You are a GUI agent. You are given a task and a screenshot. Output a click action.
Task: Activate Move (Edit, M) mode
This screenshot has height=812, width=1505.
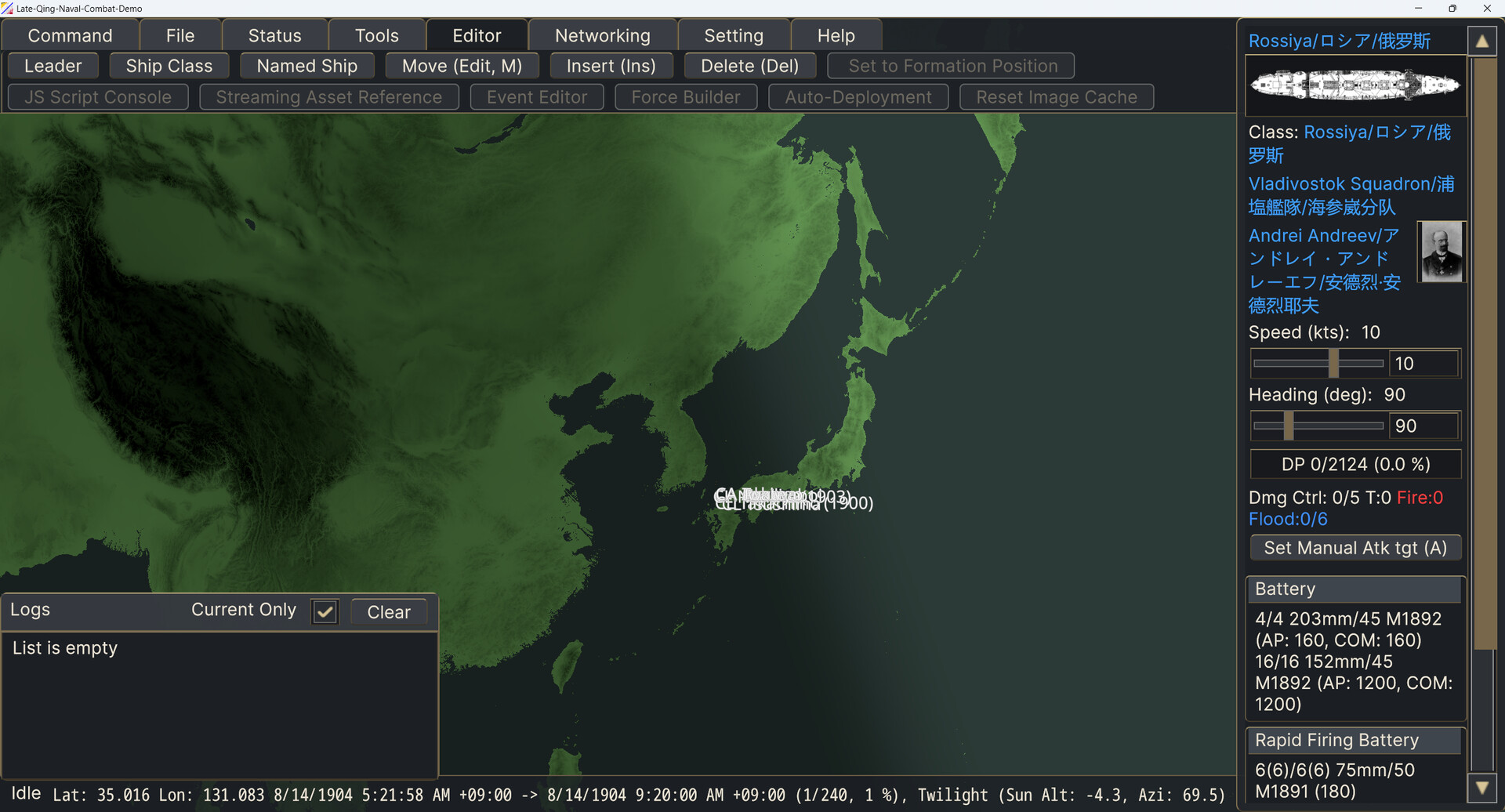(462, 66)
